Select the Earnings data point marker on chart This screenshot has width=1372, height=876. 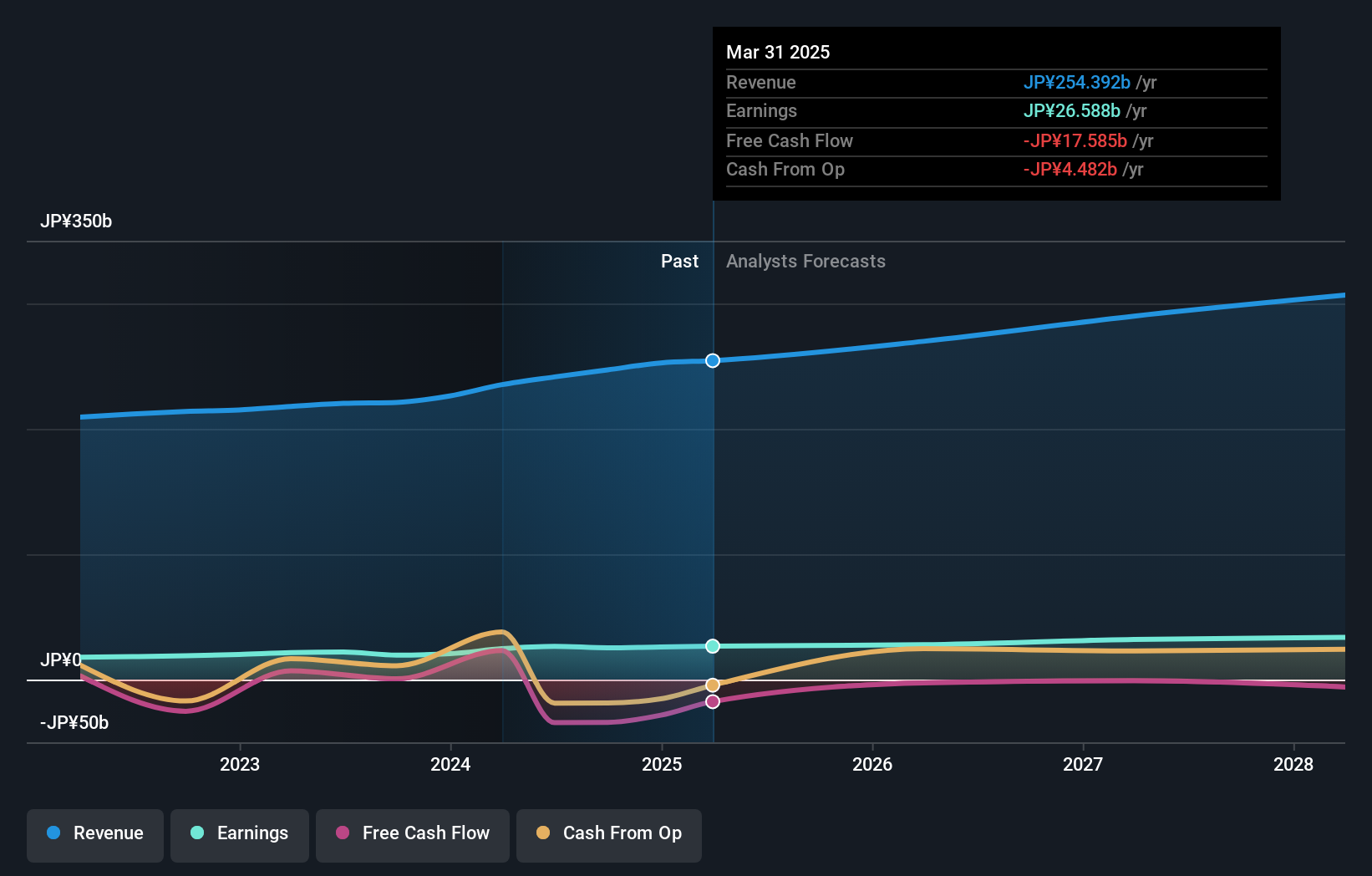[713, 646]
